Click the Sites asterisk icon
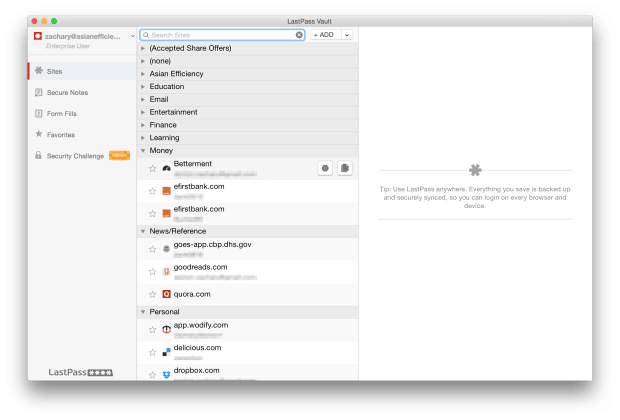 coord(38,71)
